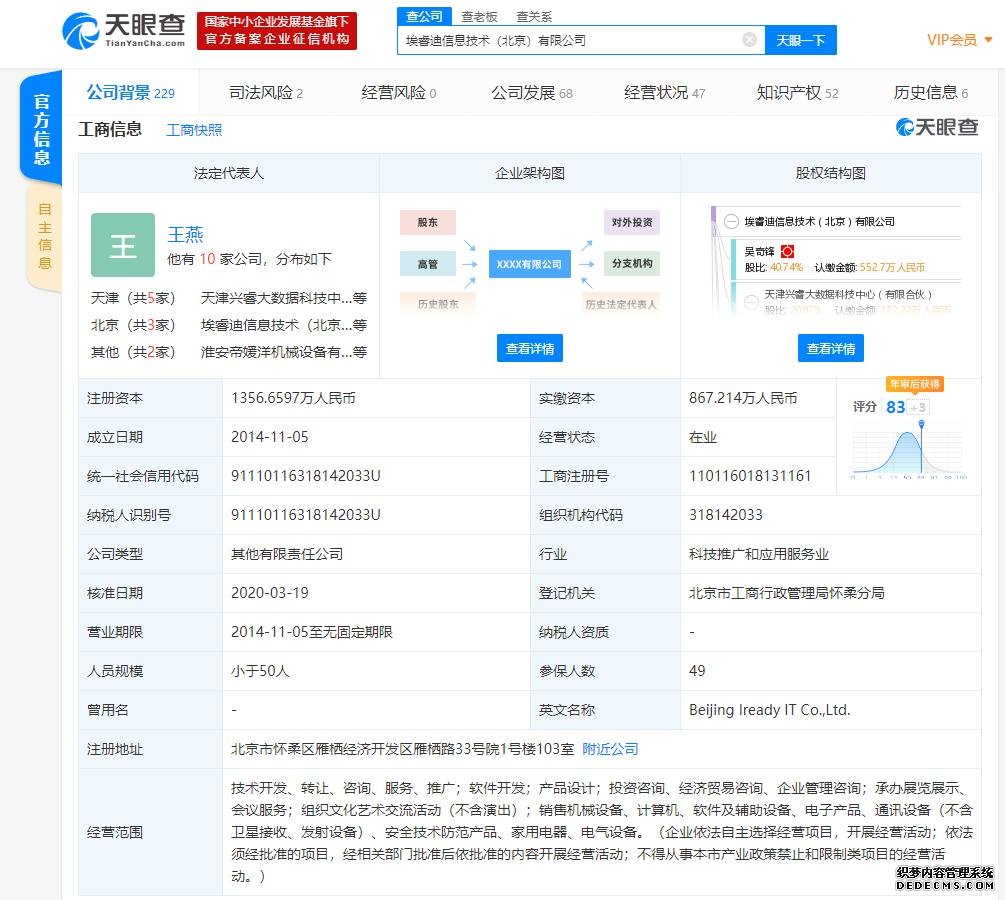Viewport: 1005px width, 900px height.
Task: Click the 法定代表人 column header
Action: click(x=229, y=173)
